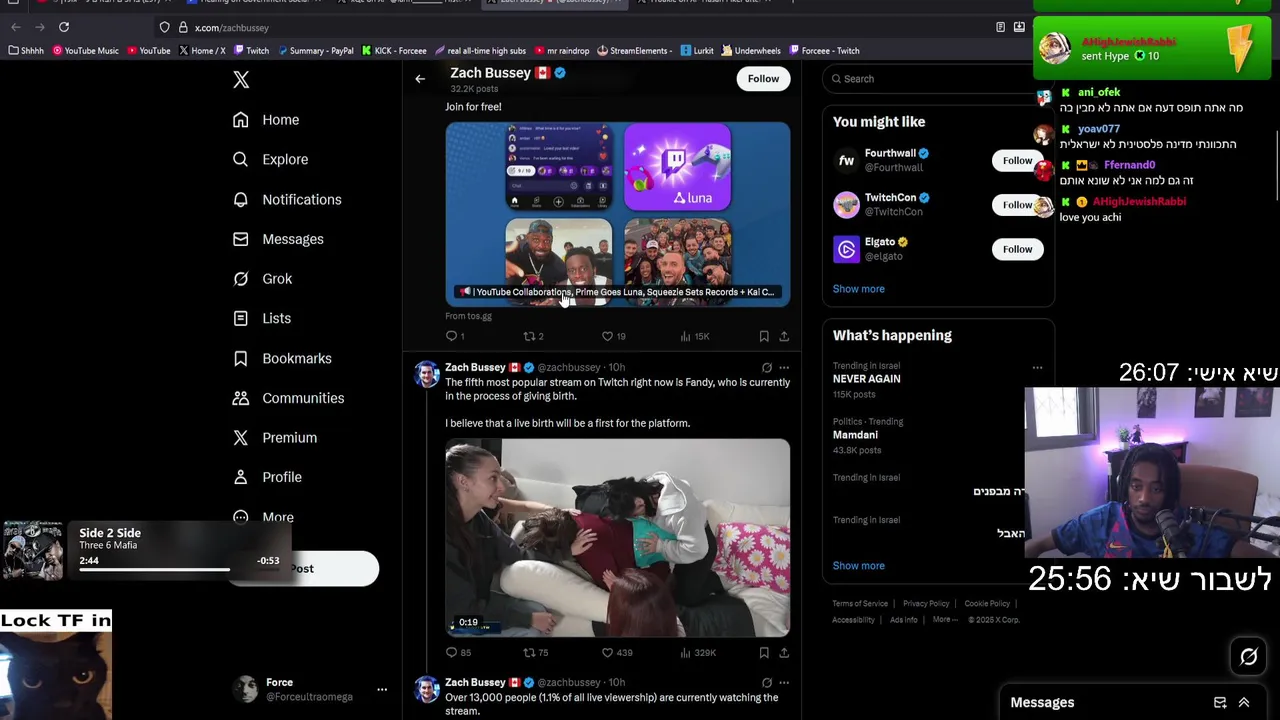Open the Mamdani trending topic
The image size is (1280, 720).
(x=855, y=435)
